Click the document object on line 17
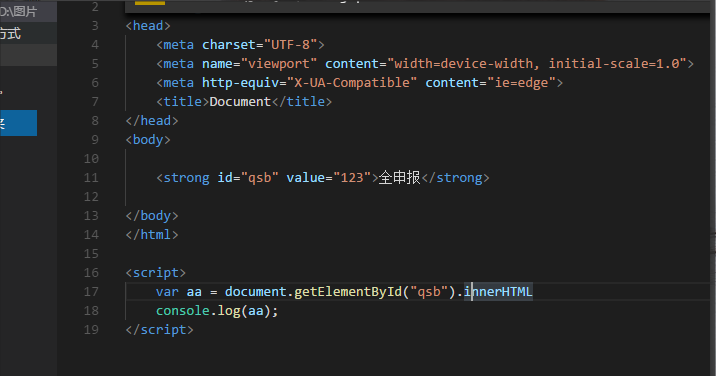 click(256, 292)
